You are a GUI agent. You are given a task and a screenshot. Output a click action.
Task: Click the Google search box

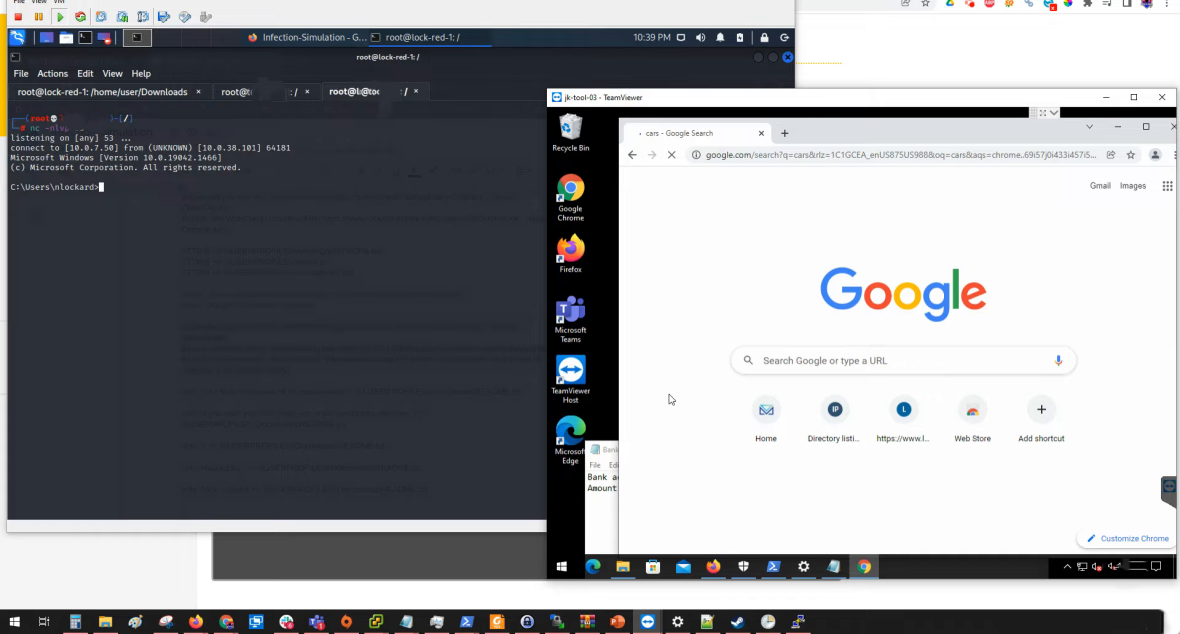(x=903, y=361)
